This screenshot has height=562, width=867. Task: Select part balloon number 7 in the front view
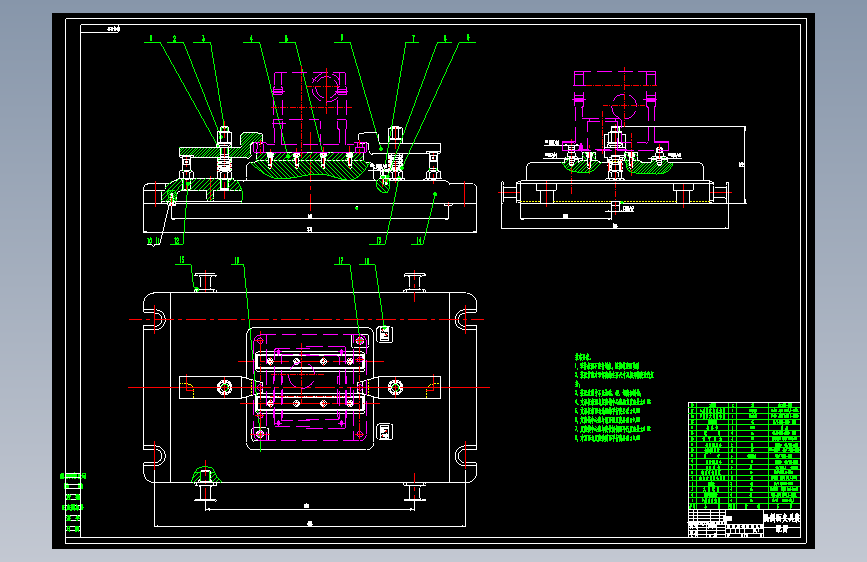[413, 38]
